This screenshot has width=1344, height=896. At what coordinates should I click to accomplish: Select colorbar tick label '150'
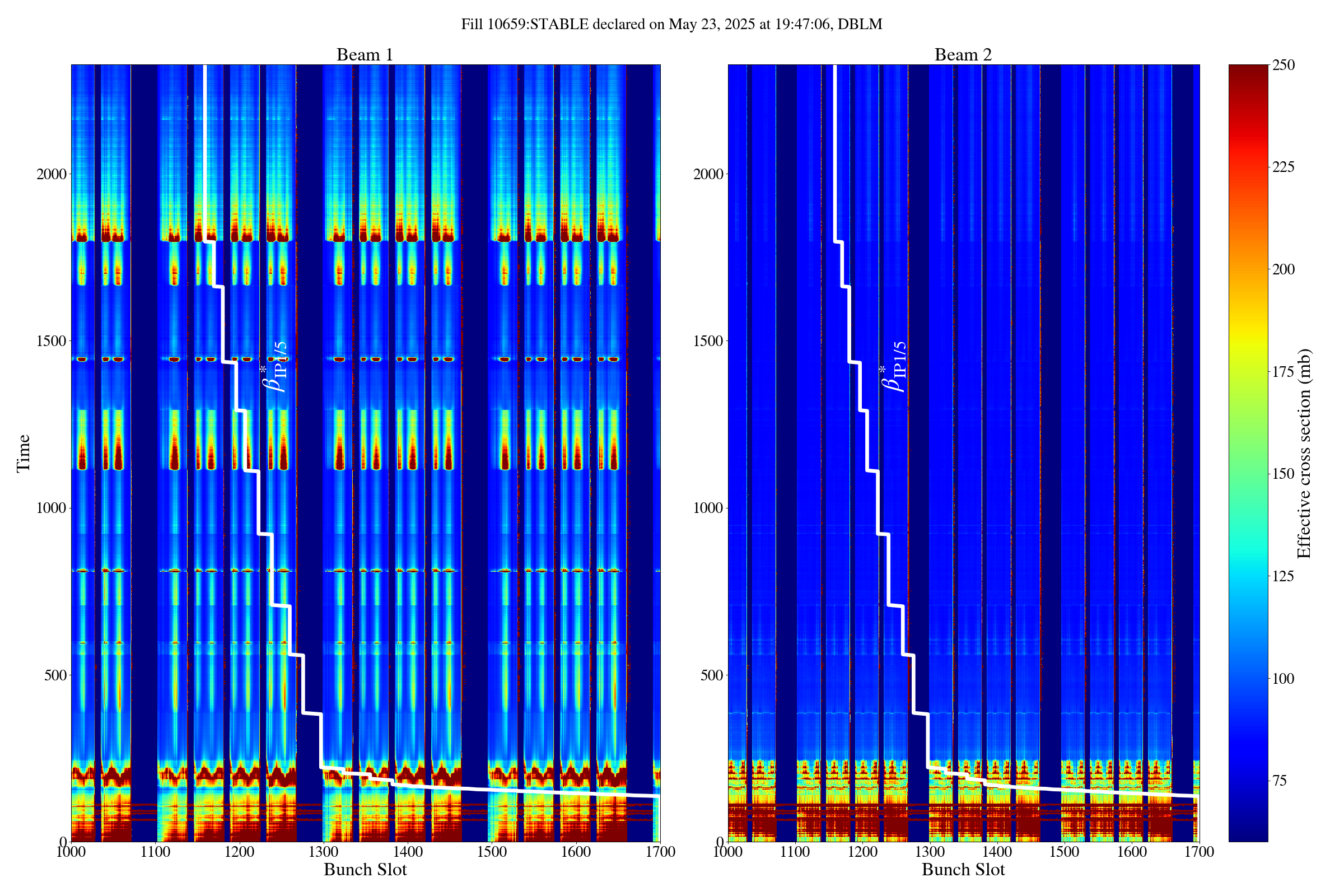click(1284, 474)
